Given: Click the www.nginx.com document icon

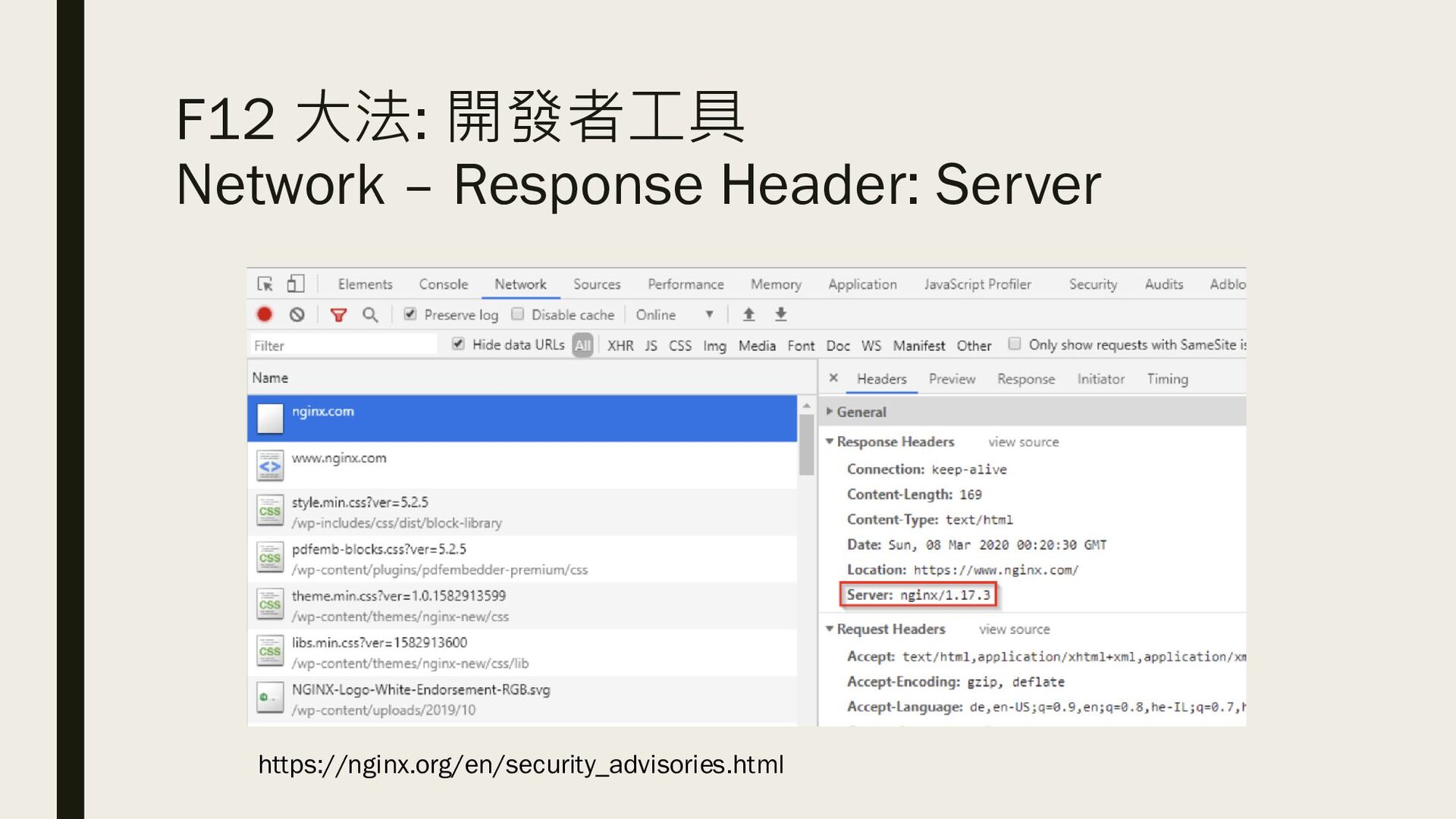Looking at the screenshot, I should [x=270, y=466].
